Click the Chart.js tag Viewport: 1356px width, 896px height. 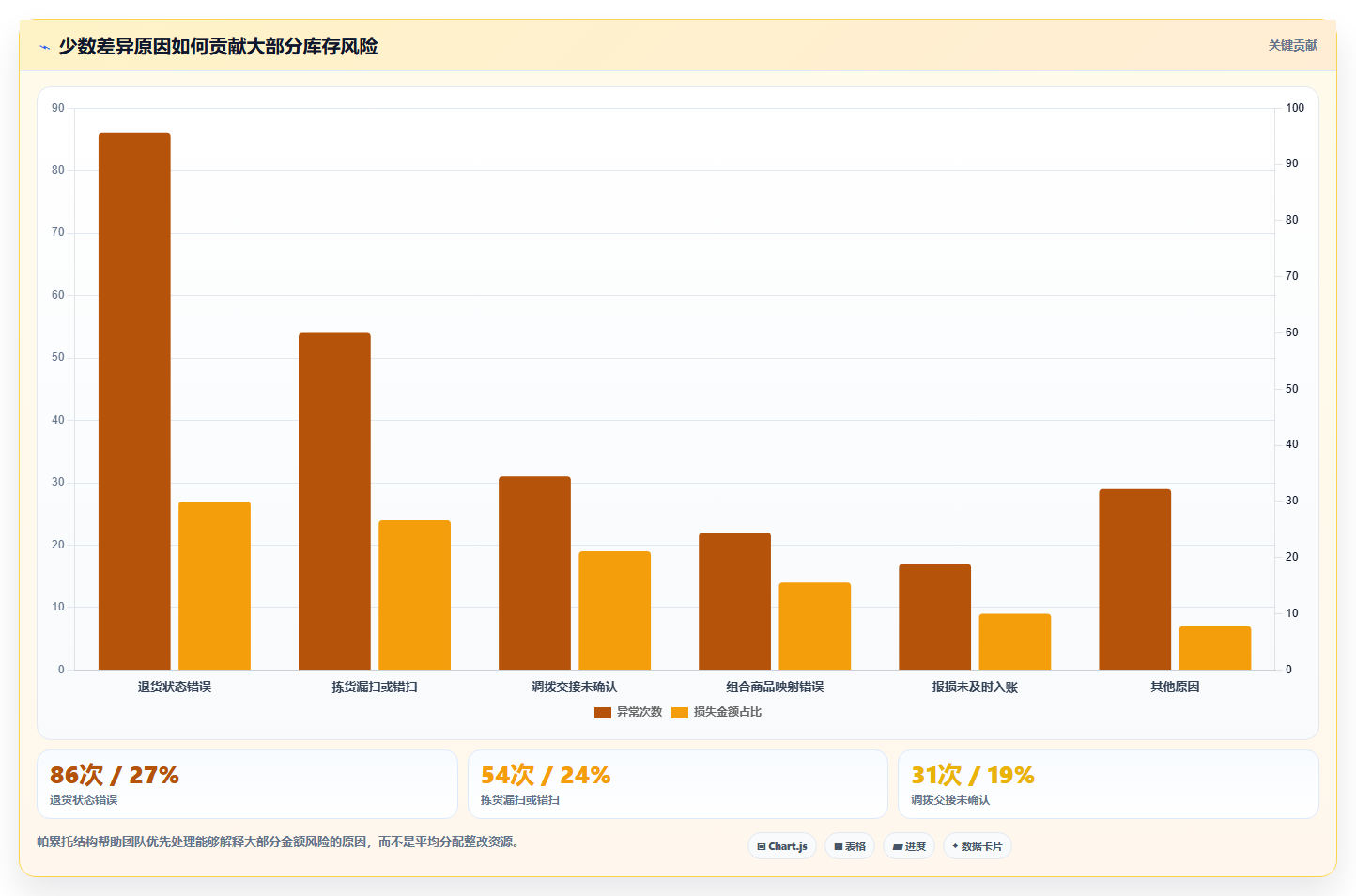click(782, 846)
